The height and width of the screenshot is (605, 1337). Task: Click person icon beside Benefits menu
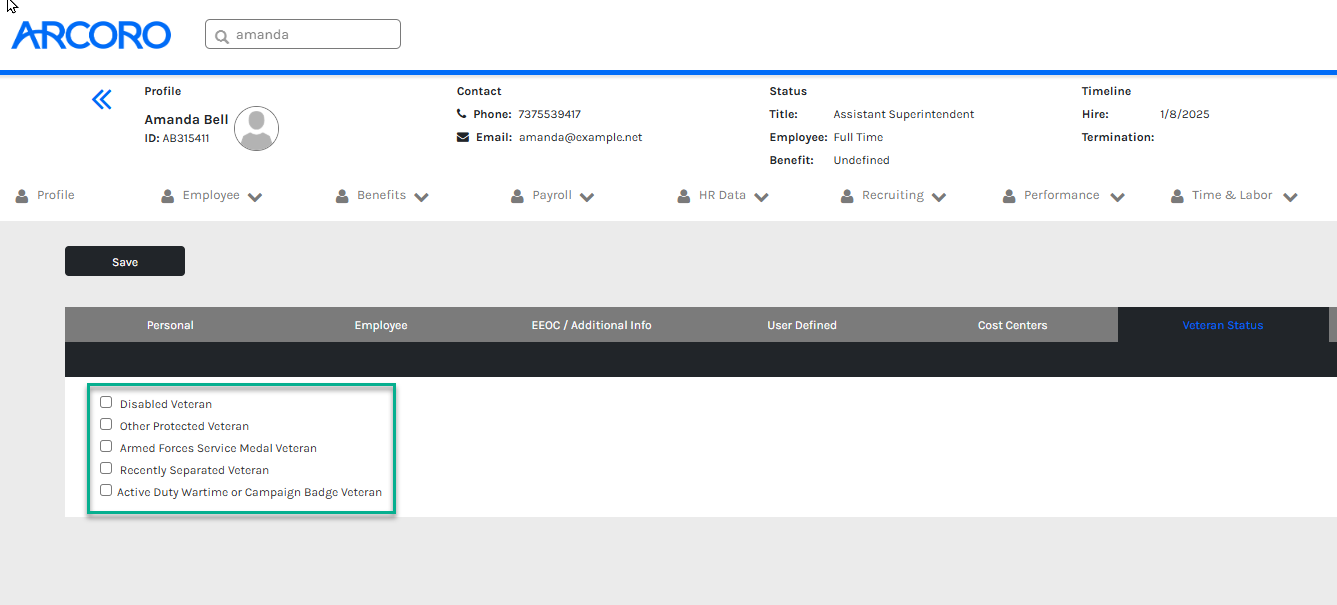342,196
